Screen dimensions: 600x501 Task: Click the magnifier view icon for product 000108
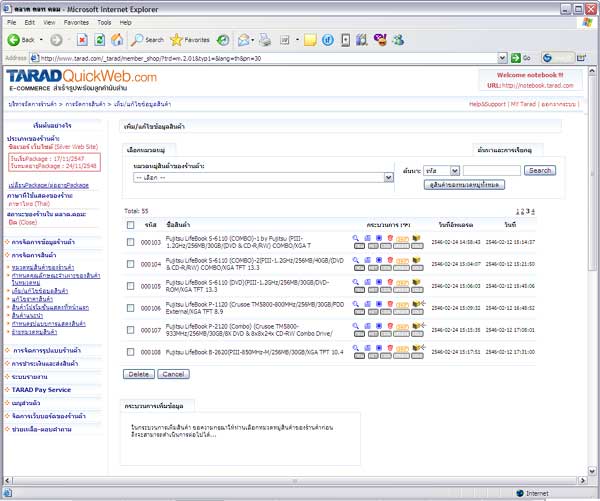point(355,348)
